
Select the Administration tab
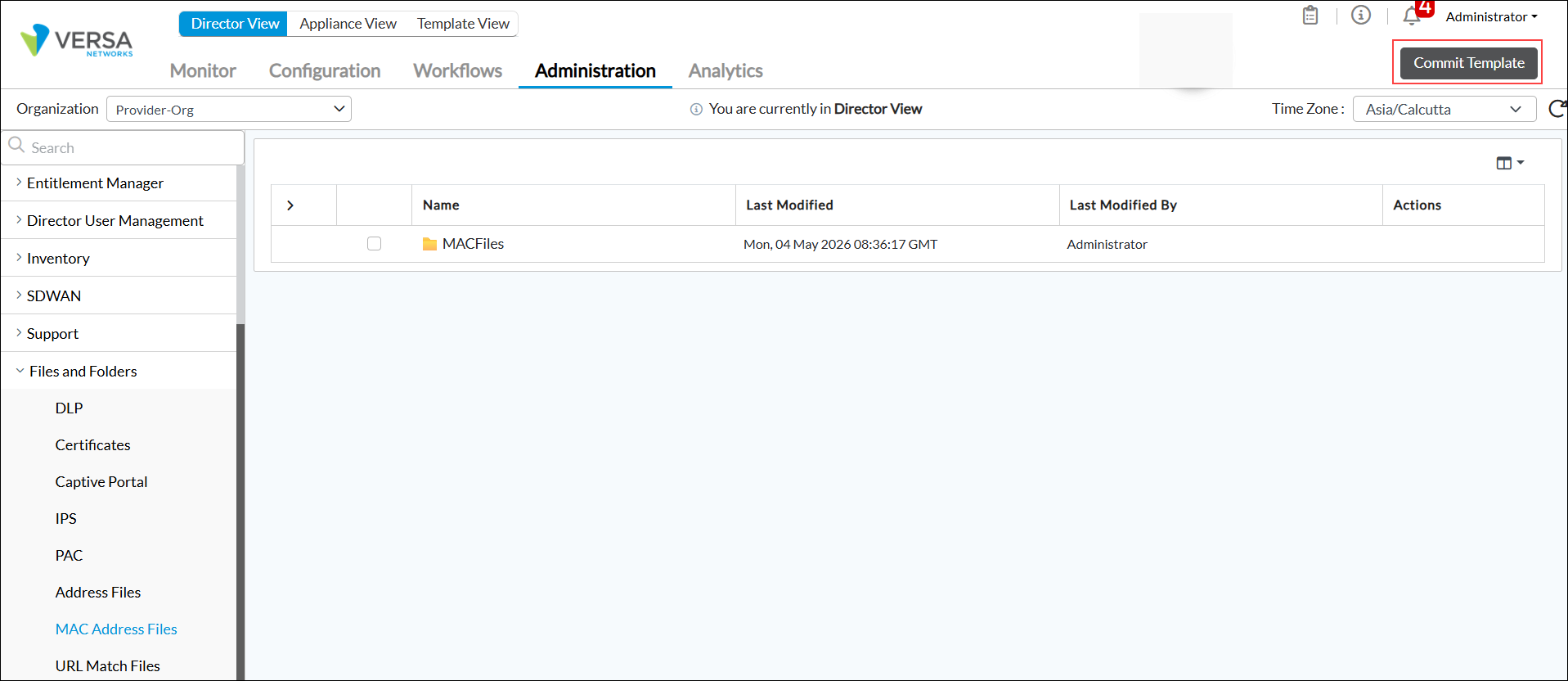(595, 70)
